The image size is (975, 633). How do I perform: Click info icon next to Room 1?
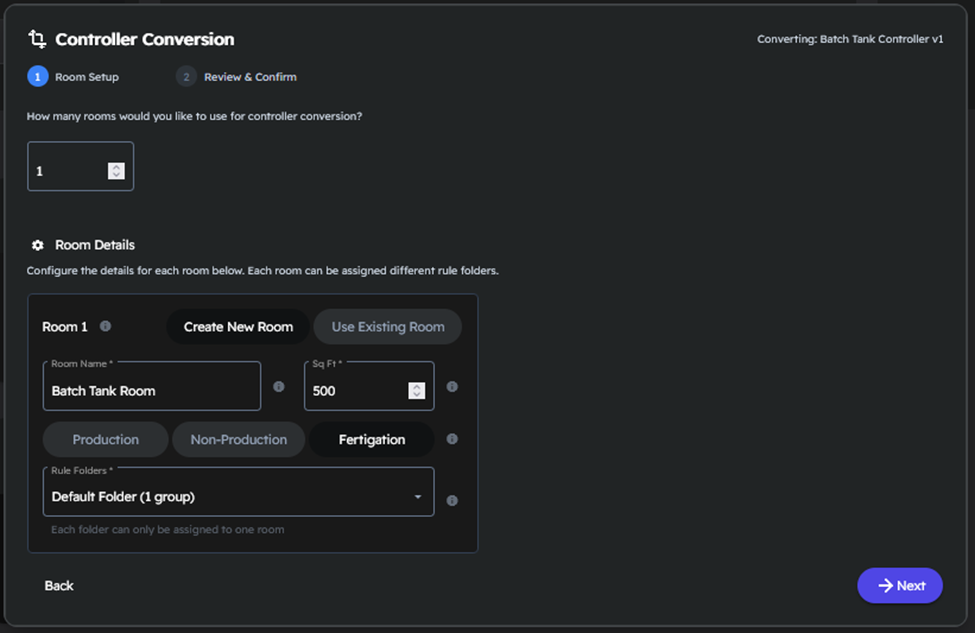pos(105,326)
